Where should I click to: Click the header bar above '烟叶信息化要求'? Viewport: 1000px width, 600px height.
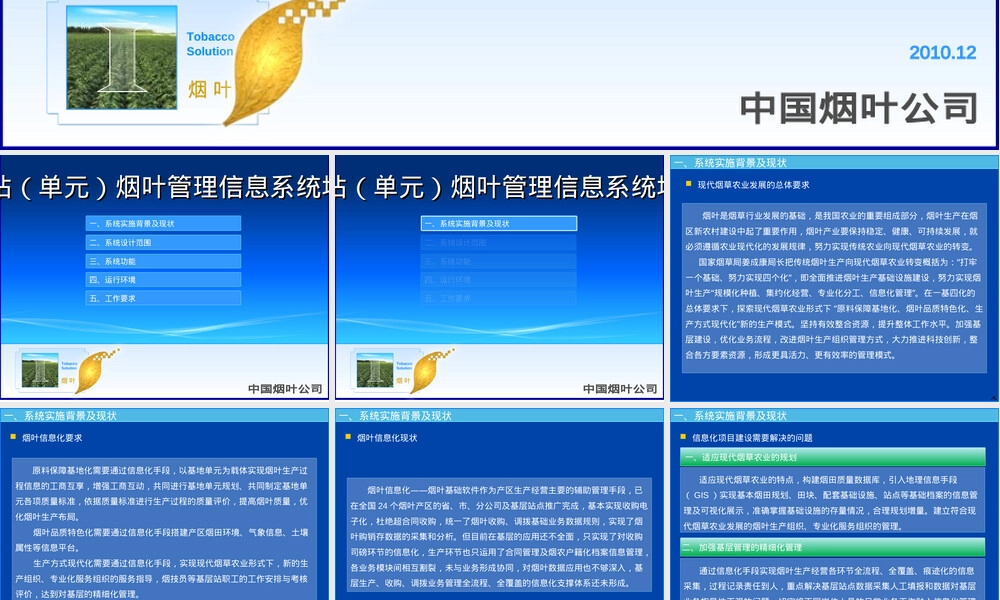coord(165,416)
